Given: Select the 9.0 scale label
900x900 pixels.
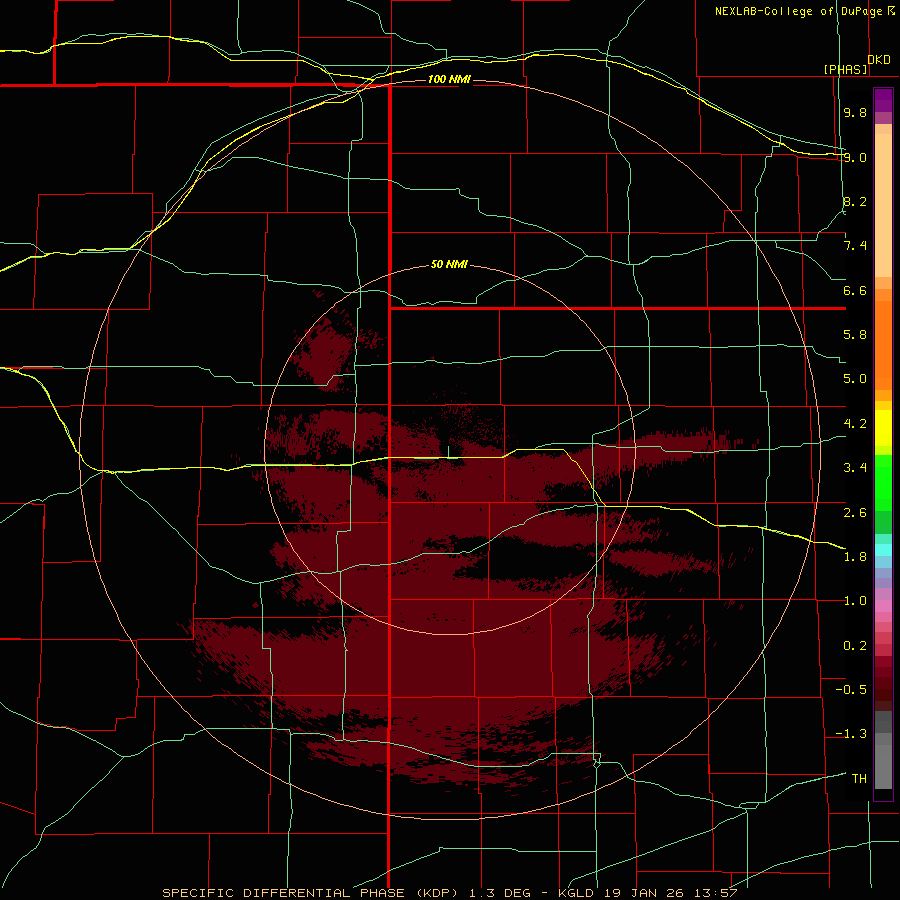Looking at the screenshot, I should pos(855,157).
